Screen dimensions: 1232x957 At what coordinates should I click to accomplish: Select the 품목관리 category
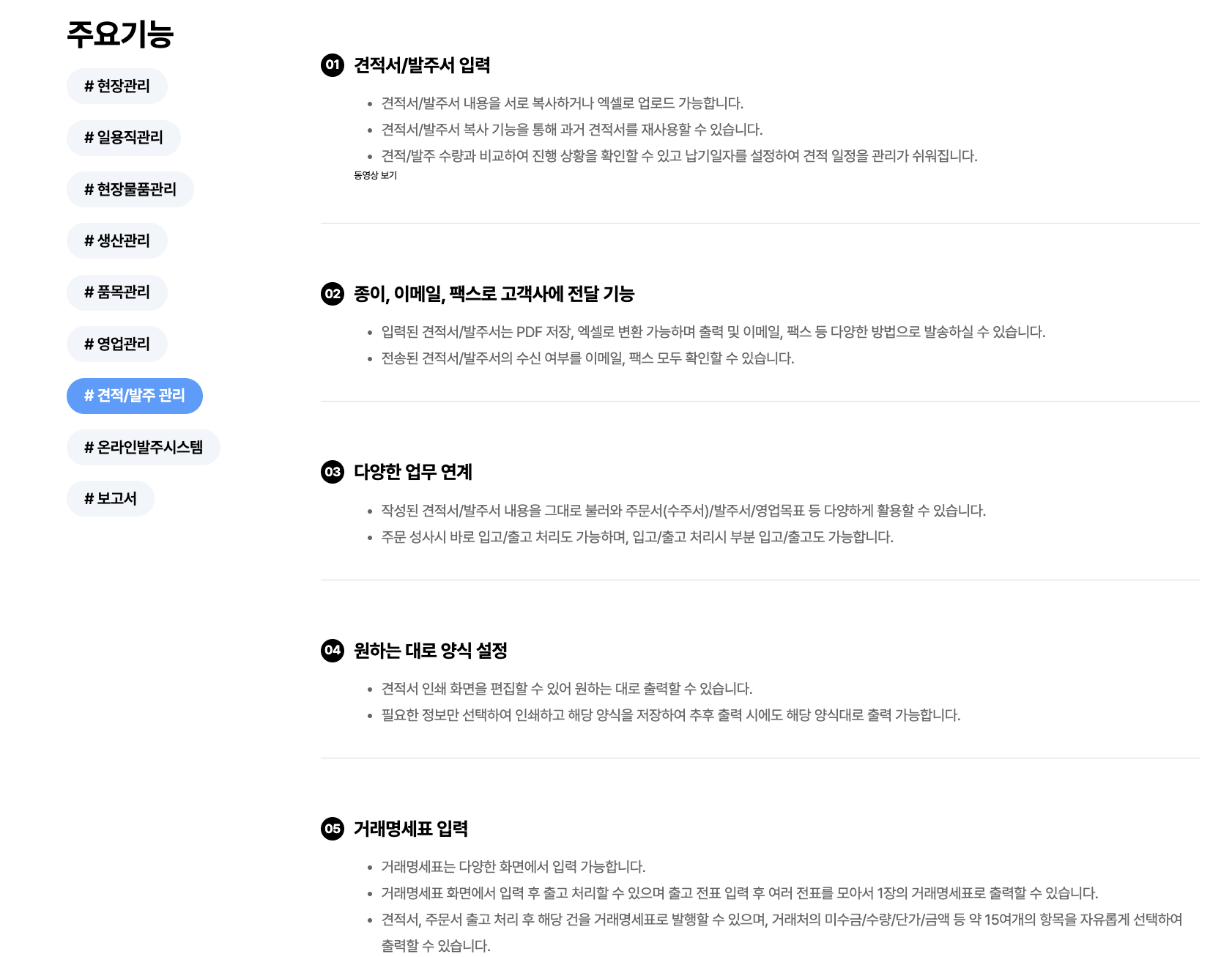point(116,292)
